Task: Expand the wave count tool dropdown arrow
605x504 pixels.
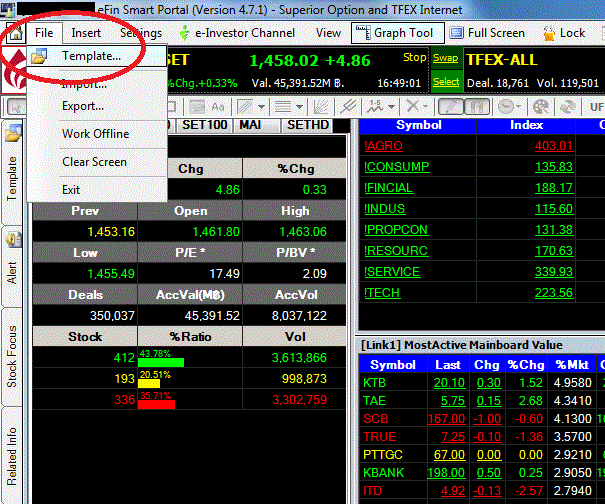Action: click(x=392, y=107)
